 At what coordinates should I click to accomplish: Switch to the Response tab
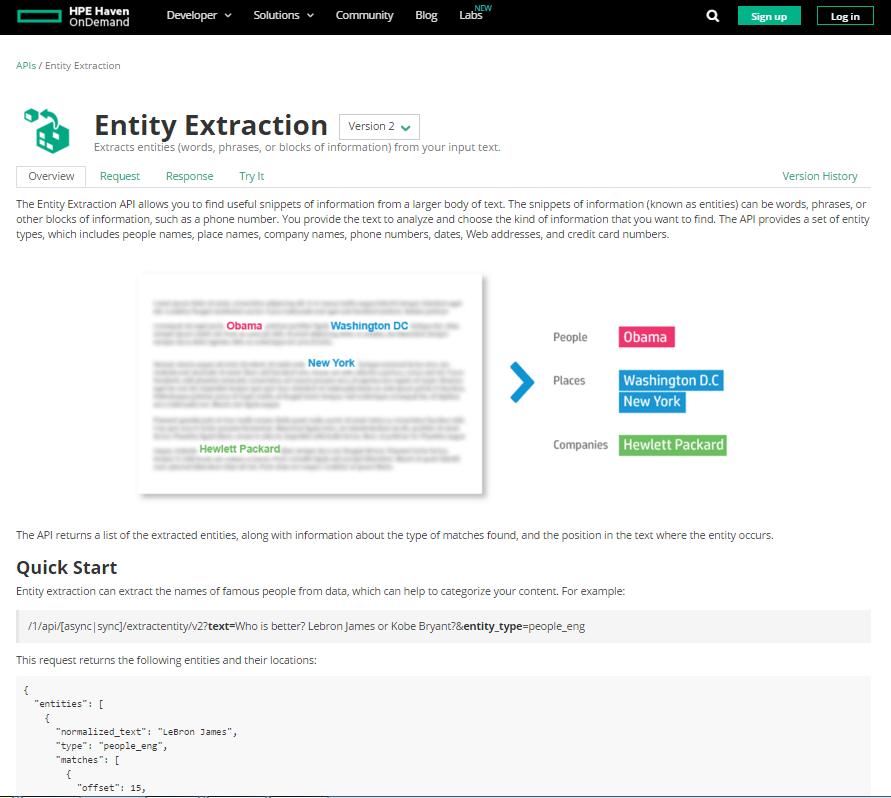(189, 176)
